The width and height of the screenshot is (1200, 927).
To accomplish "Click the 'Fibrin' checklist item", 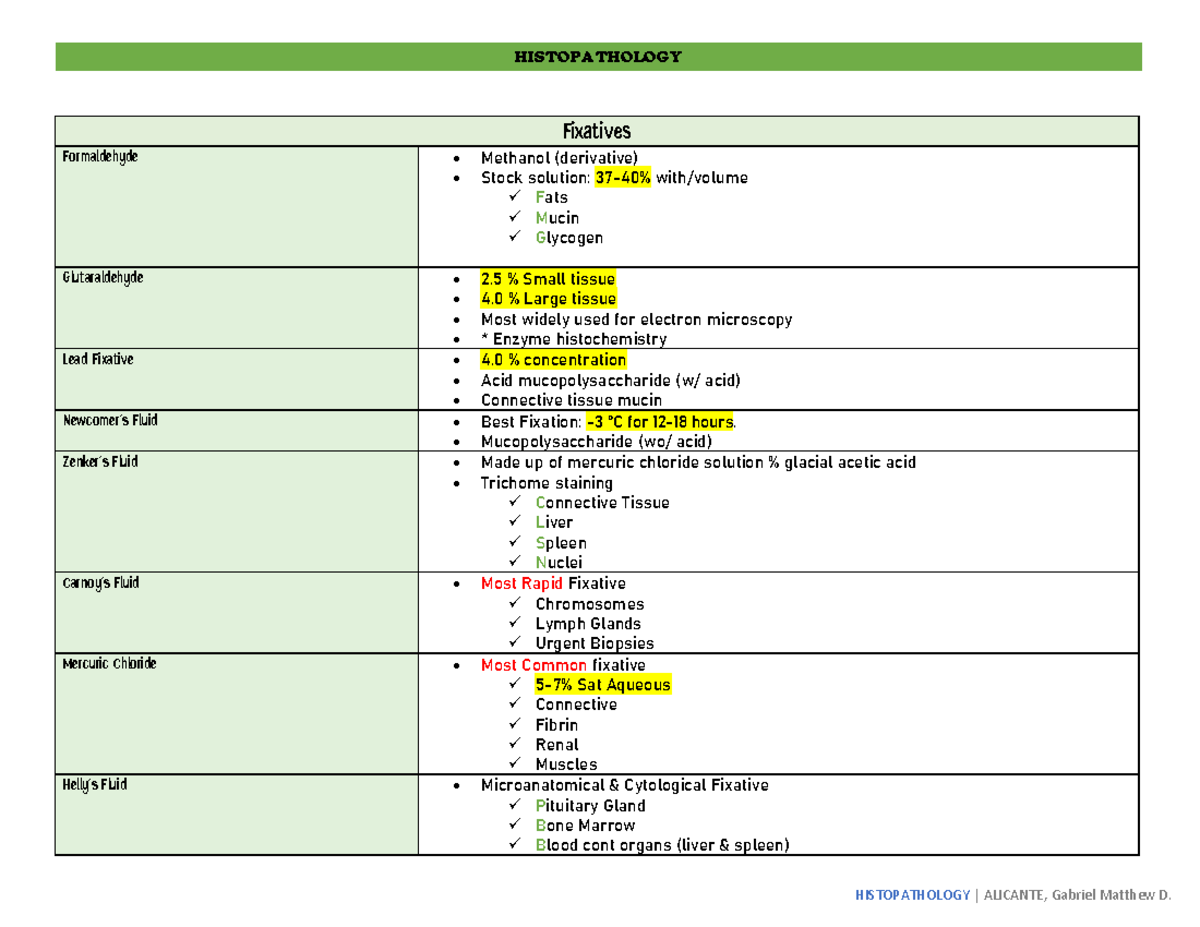I will 556,725.
